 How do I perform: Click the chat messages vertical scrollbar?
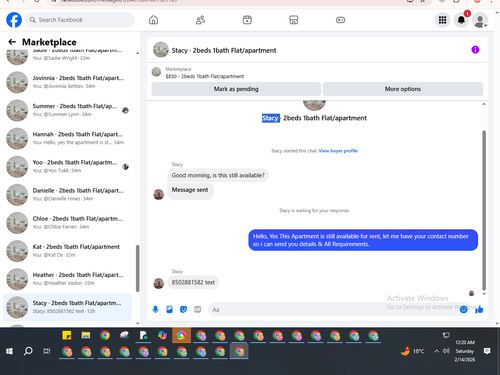(x=484, y=210)
